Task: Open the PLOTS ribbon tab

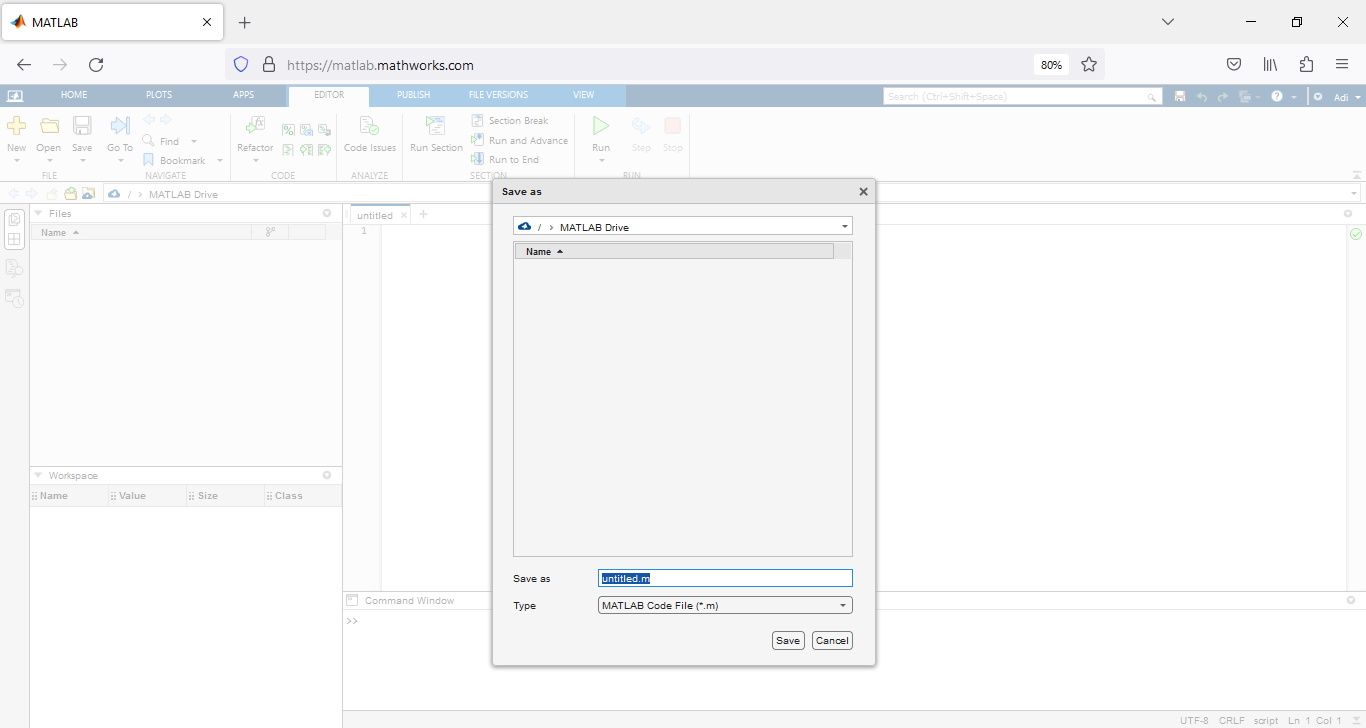Action: 159,95
